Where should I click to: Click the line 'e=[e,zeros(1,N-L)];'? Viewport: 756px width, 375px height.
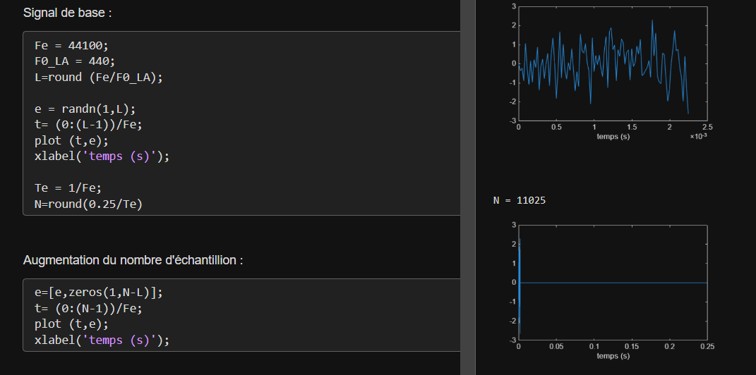tap(99, 293)
